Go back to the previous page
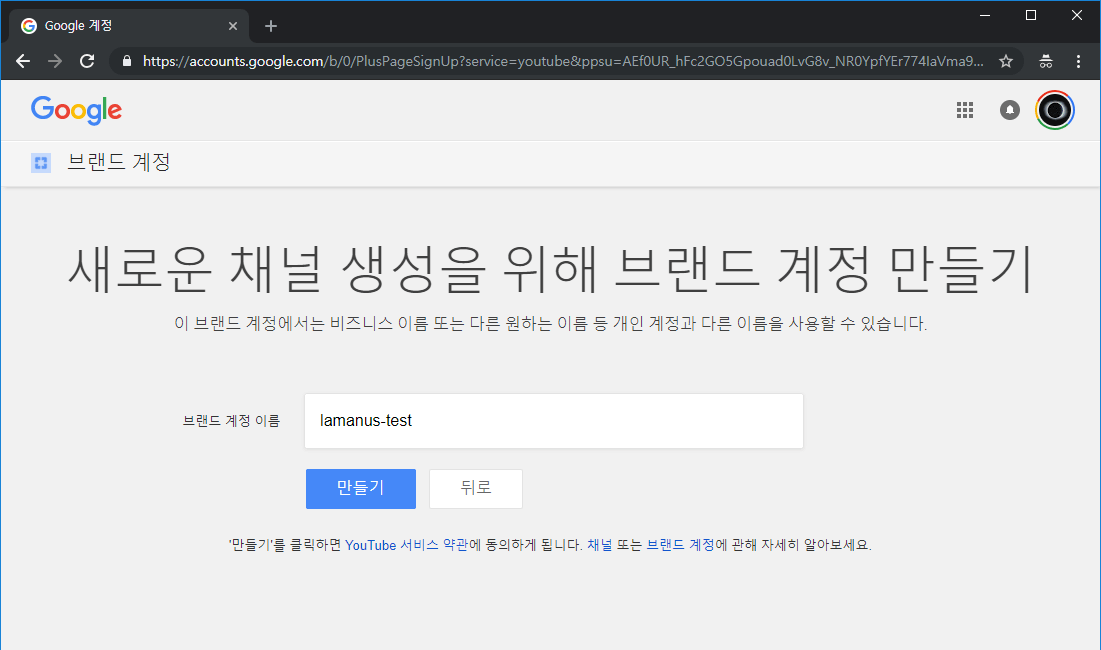This screenshot has width=1101, height=650. [x=23, y=61]
